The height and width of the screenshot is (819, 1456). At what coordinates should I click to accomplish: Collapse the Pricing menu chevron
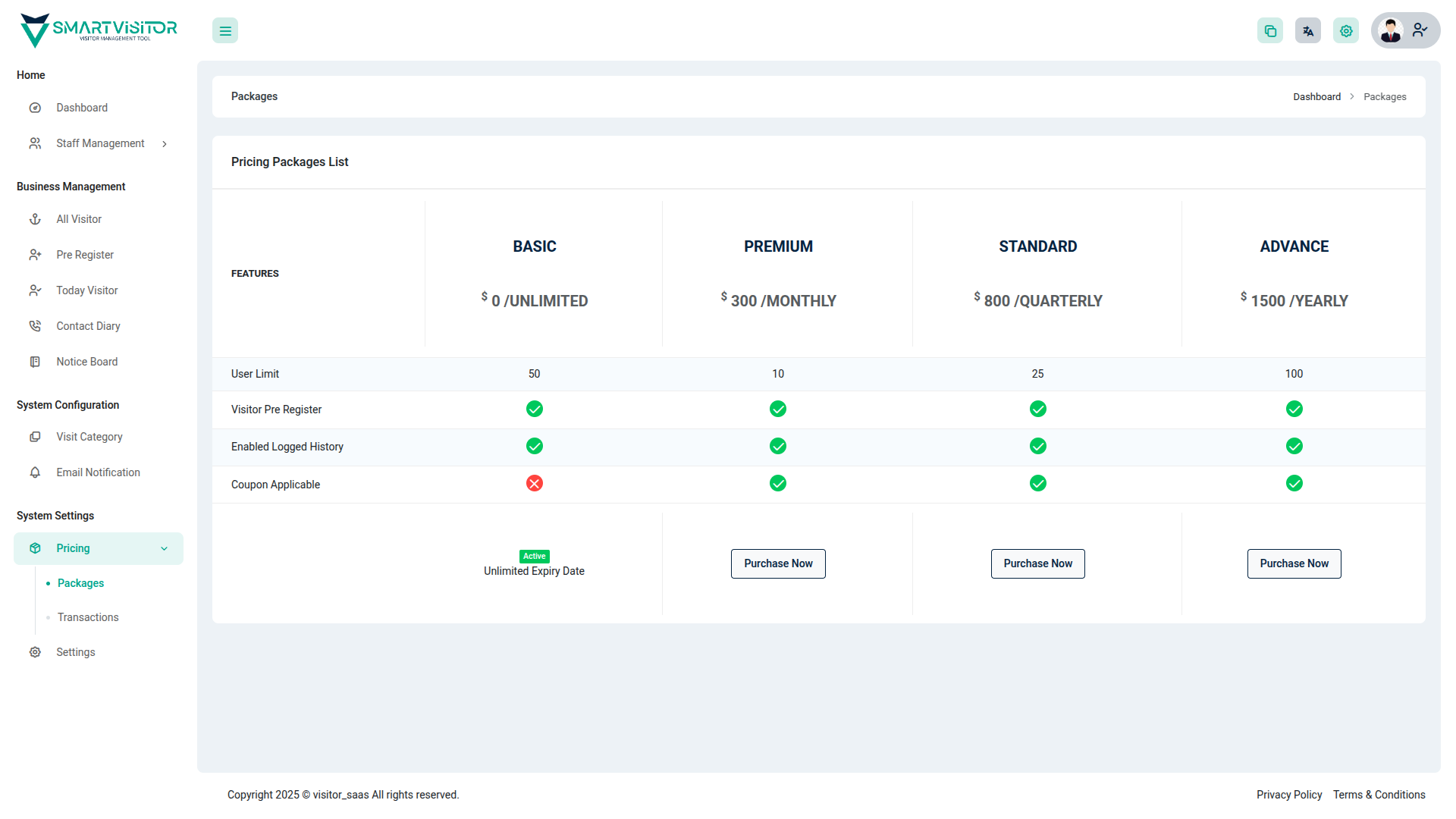point(165,549)
